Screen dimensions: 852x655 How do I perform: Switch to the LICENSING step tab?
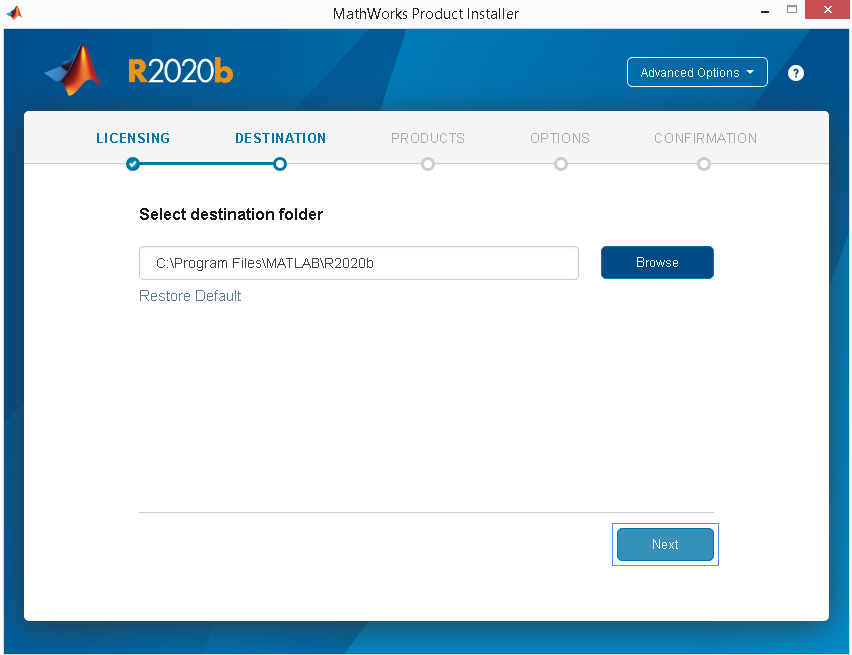point(133,138)
